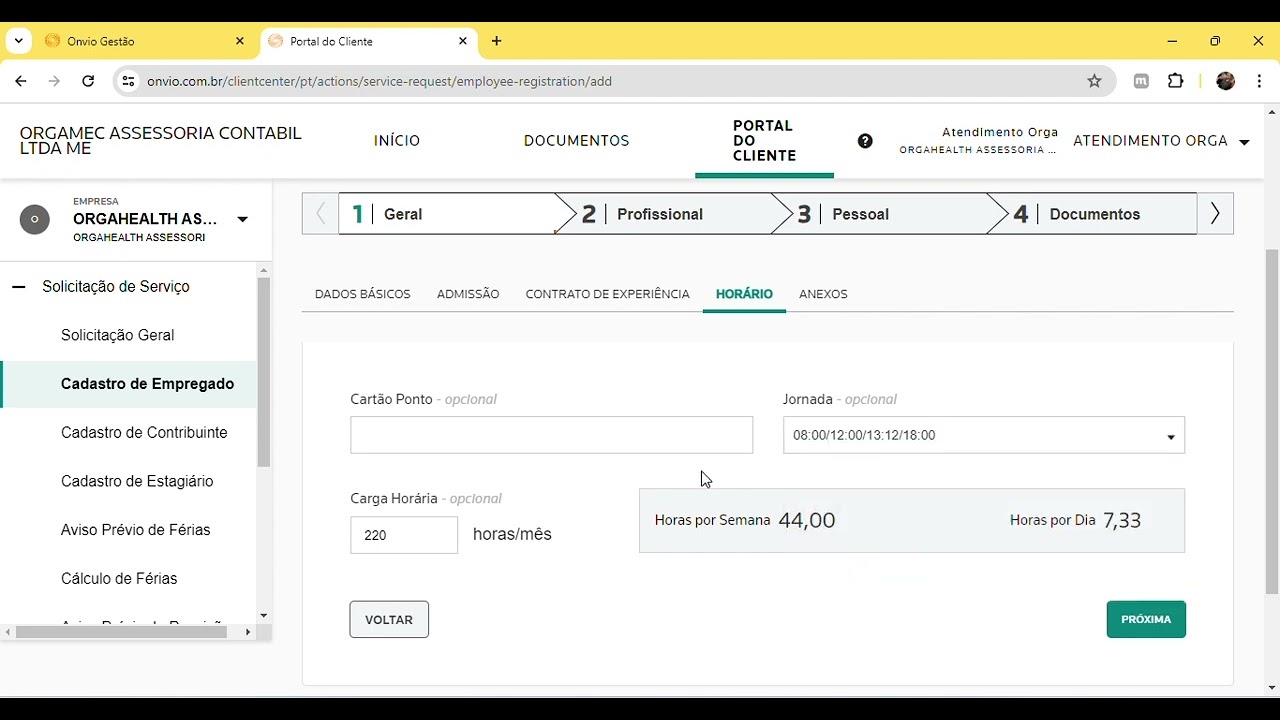
Task: Close the Portal do Cliente tab
Action: coord(462,41)
